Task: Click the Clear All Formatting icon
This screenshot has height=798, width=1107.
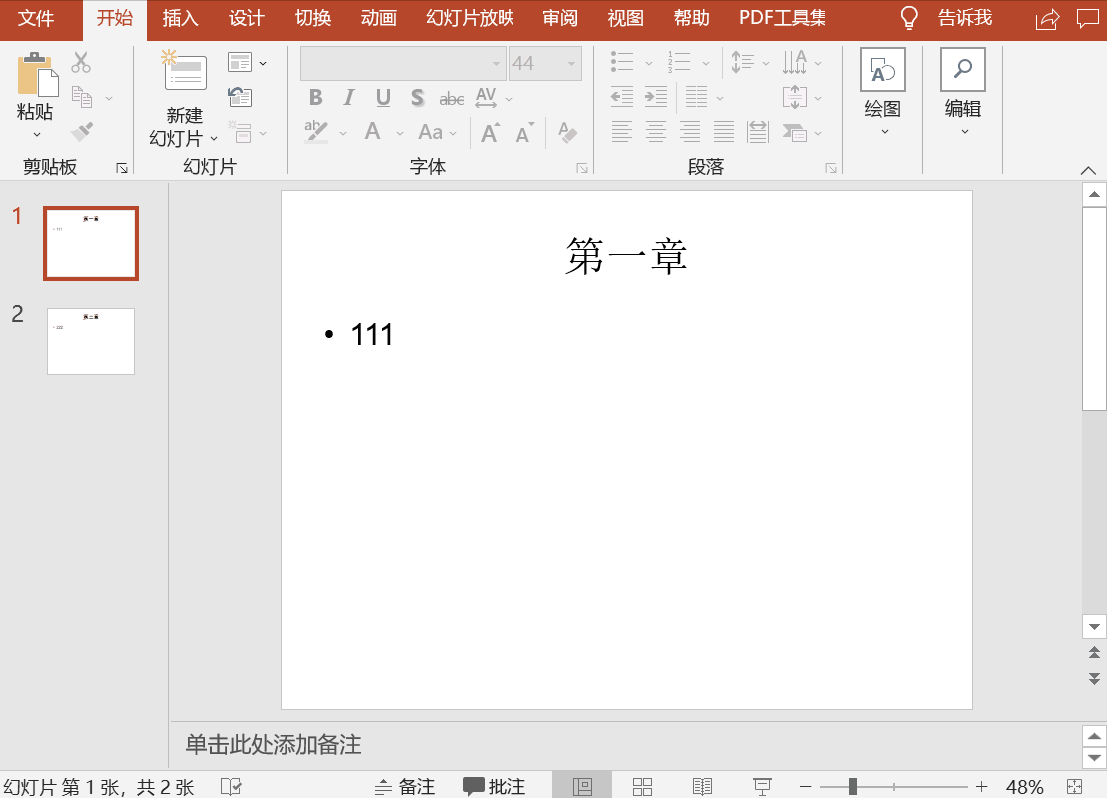Action: [568, 131]
